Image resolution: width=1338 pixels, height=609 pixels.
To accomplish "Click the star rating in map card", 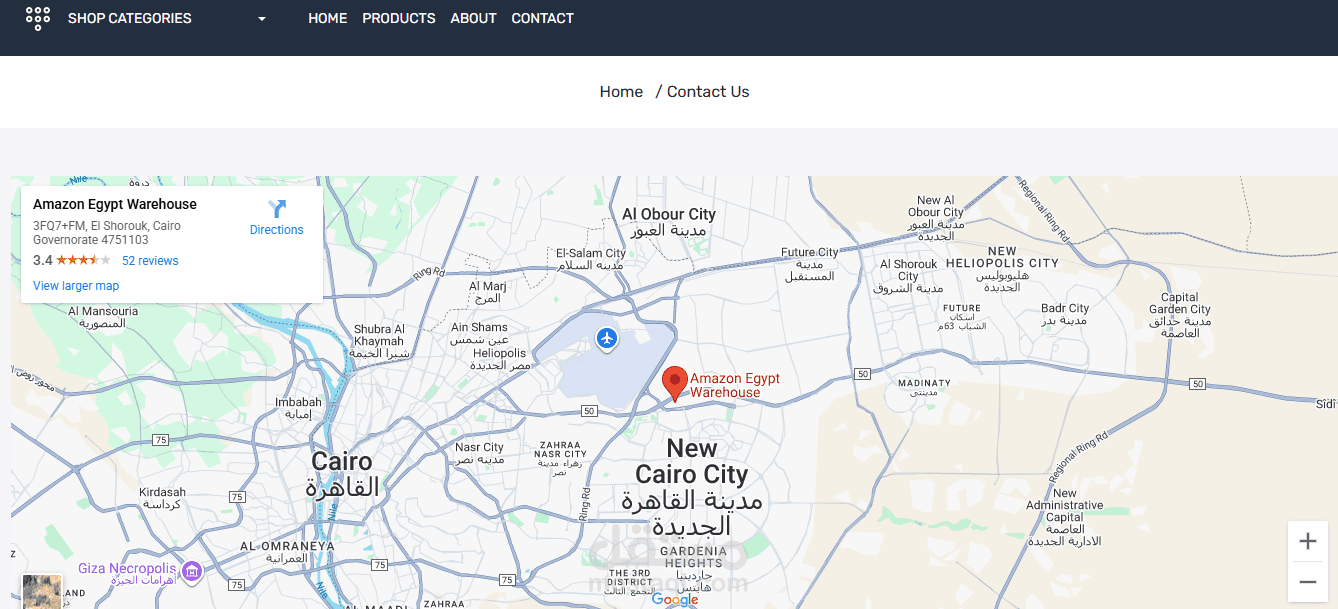I will [x=84, y=260].
